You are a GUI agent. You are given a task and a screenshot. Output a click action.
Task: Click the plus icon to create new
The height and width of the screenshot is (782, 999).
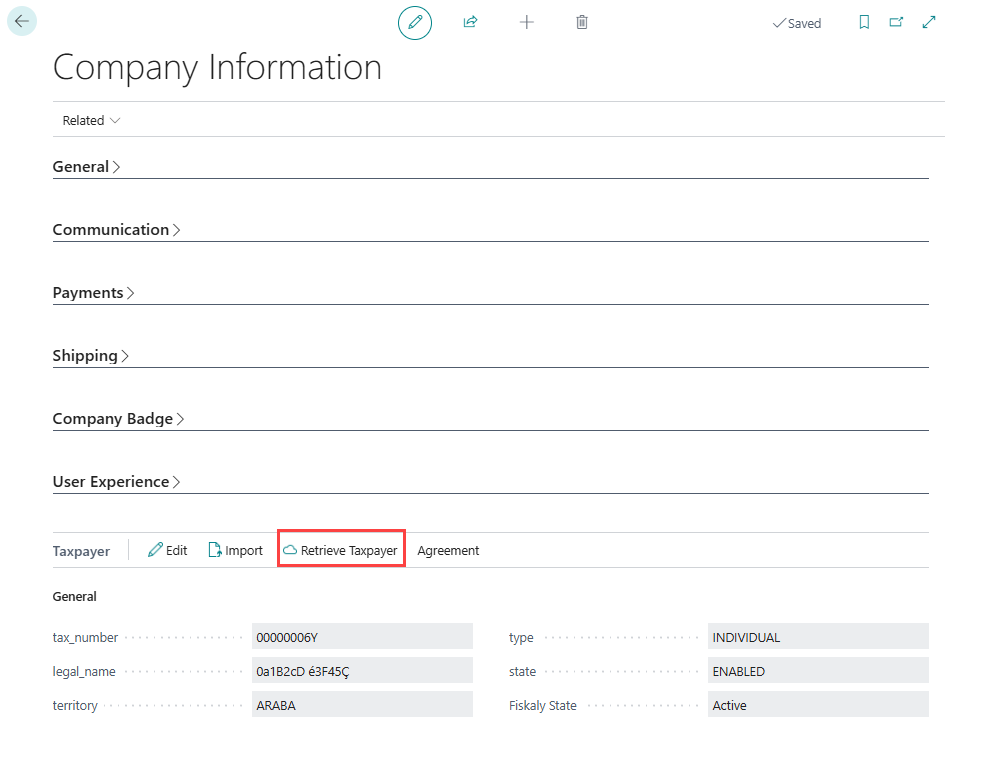(527, 22)
